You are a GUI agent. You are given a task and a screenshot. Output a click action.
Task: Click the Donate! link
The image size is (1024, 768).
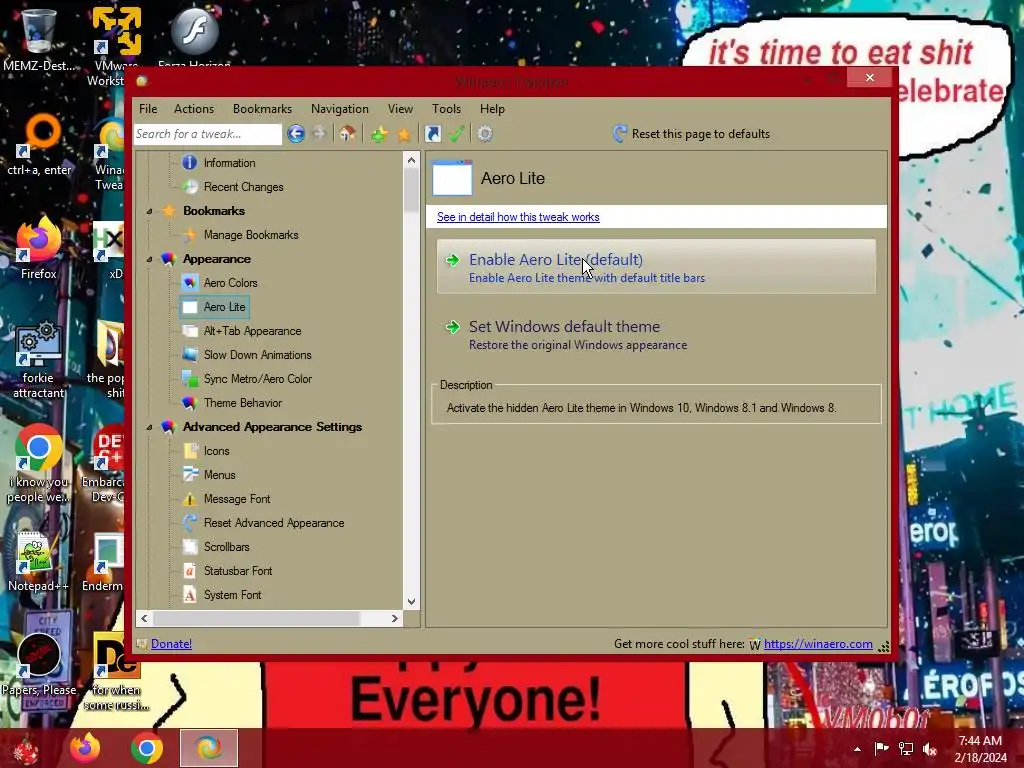coord(171,644)
